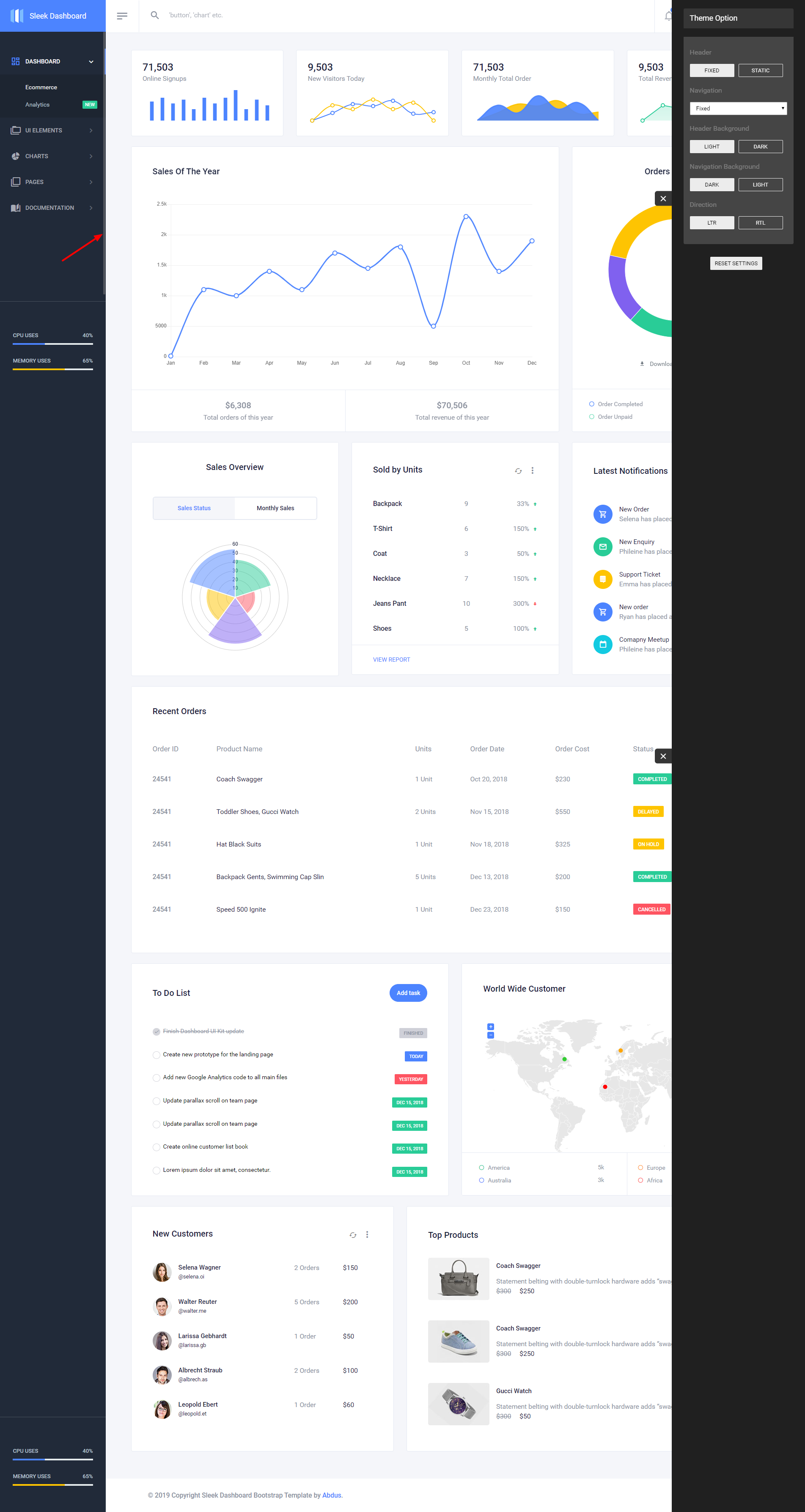Check the 'Create new prototype' to-do item
The width and height of the screenshot is (805, 1512).
(156, 1055)
